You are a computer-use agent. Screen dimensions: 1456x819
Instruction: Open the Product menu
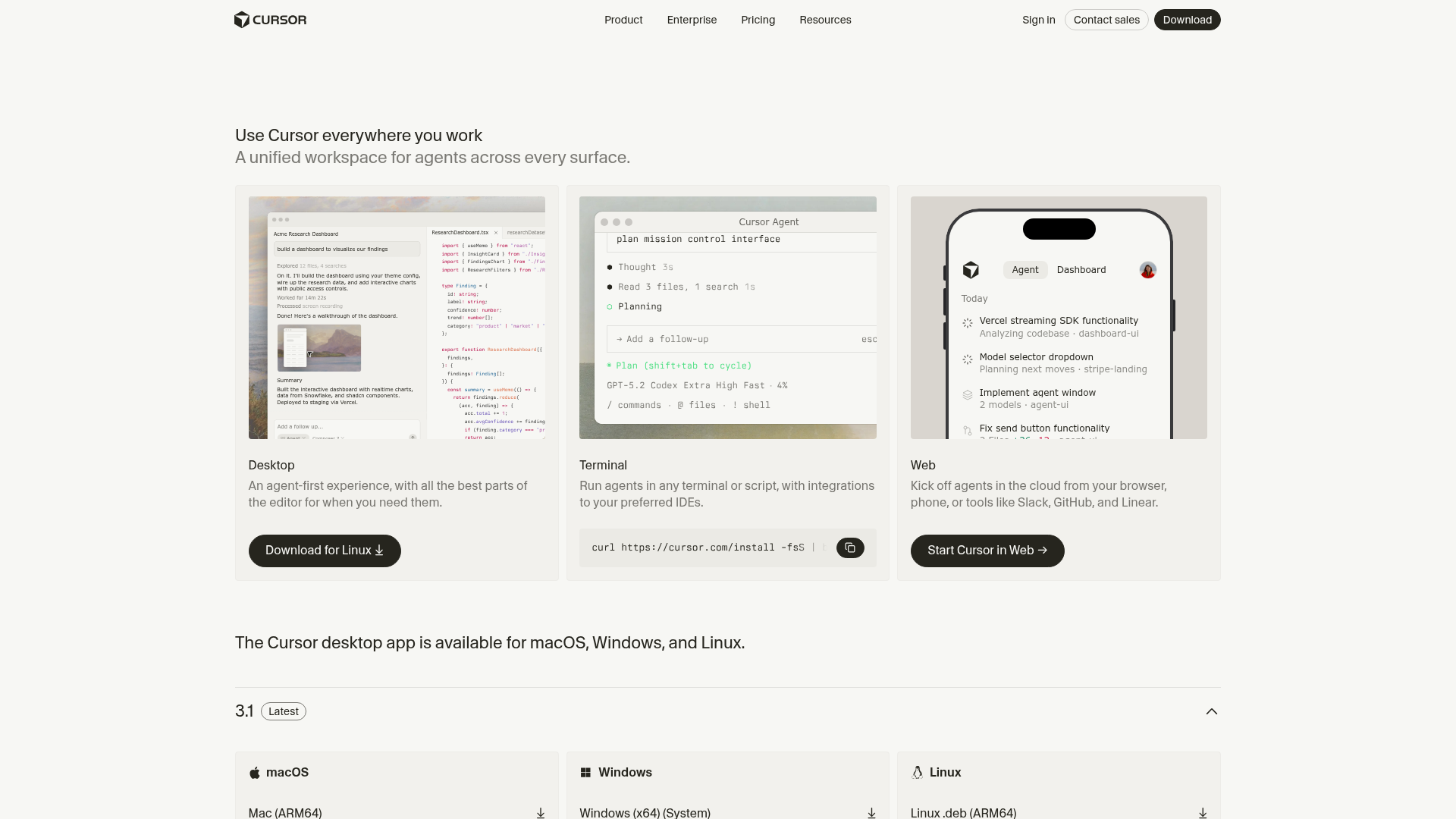(x=623, y=20)
